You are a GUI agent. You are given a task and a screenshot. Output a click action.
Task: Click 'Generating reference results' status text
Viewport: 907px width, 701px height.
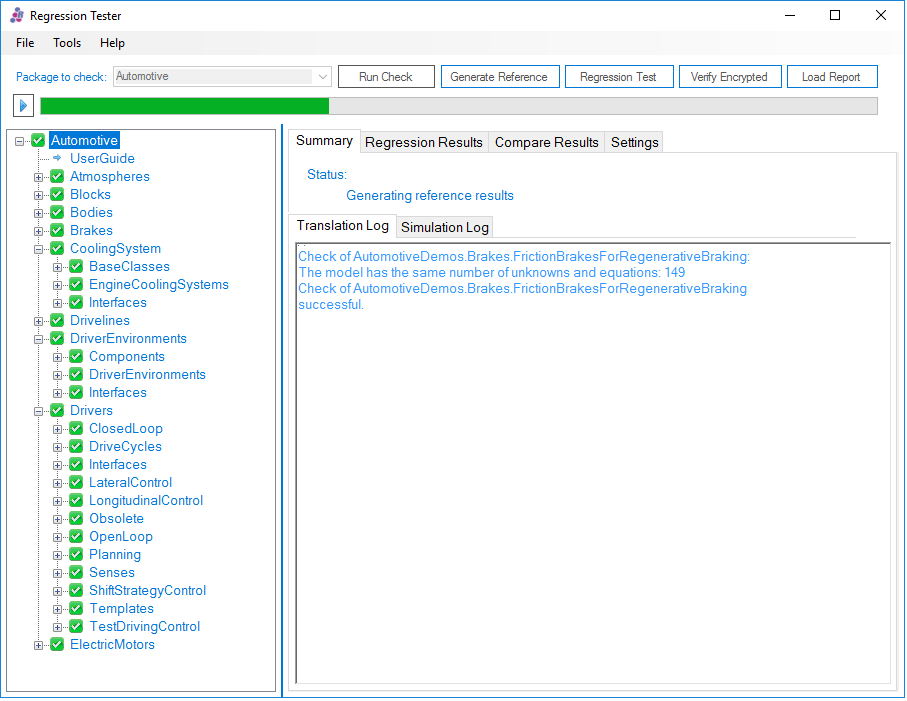click(430, 195)
